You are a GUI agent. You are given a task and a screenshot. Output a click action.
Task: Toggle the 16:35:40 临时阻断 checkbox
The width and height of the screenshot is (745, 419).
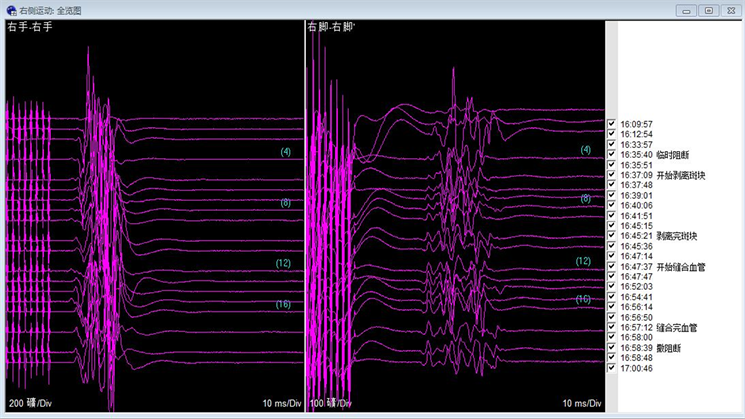point(612,155)
